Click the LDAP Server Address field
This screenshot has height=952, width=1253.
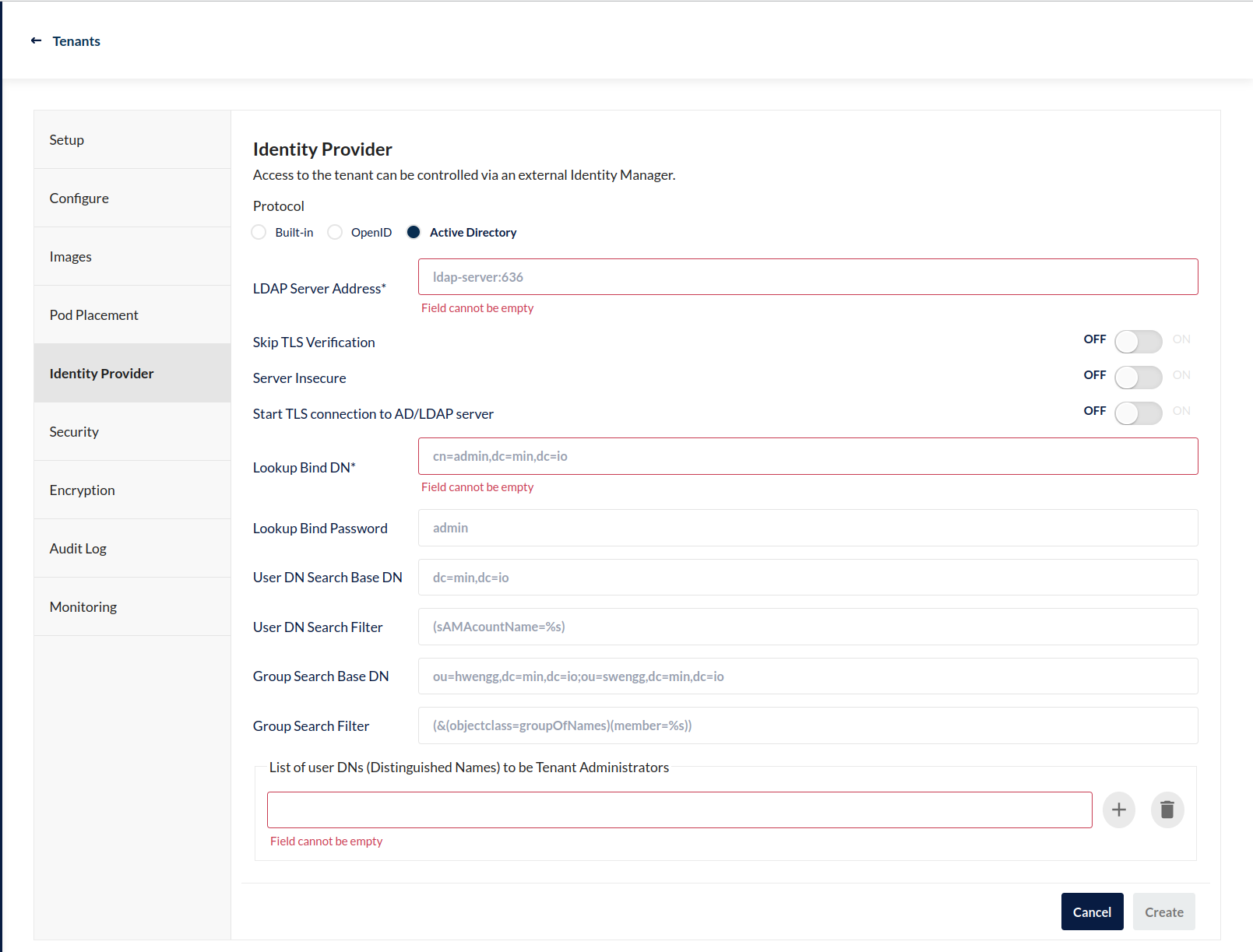click(808, 277)
